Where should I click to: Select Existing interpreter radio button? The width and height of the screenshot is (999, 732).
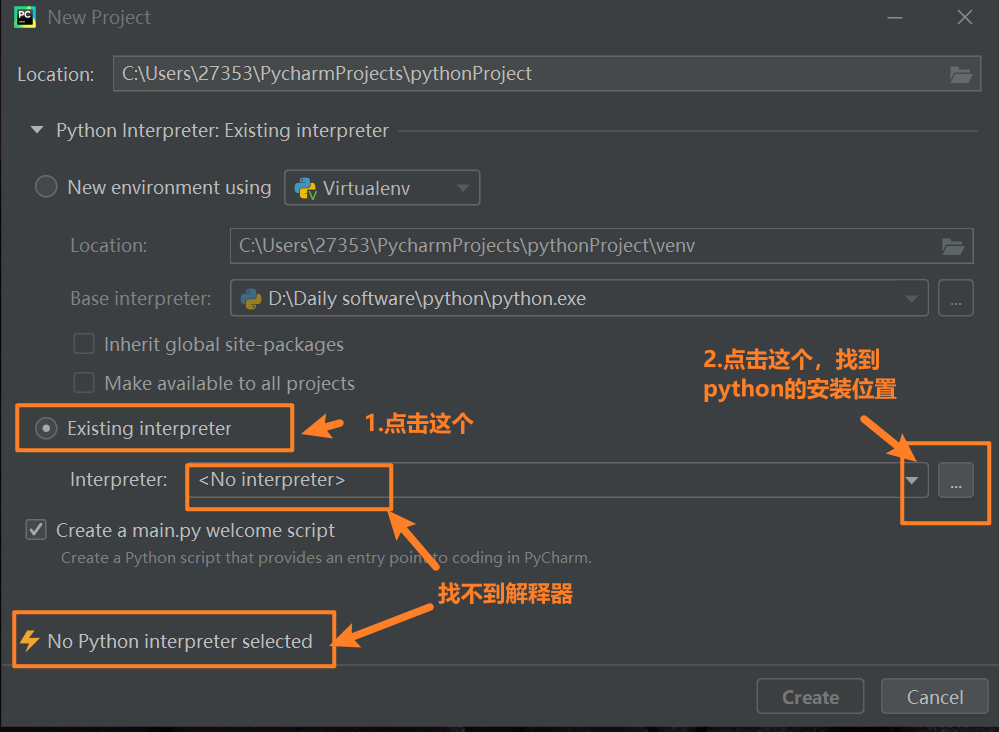(46, 428)
